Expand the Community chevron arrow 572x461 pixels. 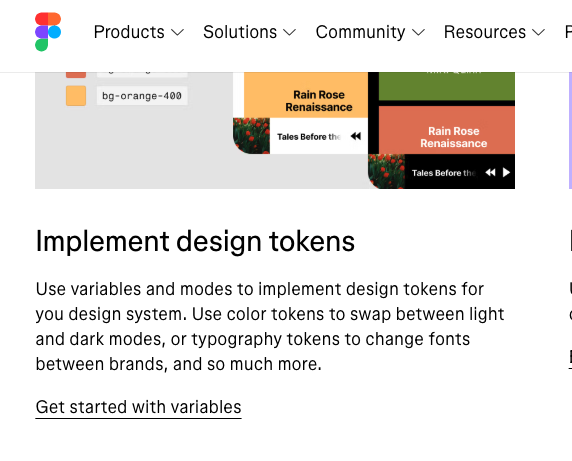click(x=418, y=33)
